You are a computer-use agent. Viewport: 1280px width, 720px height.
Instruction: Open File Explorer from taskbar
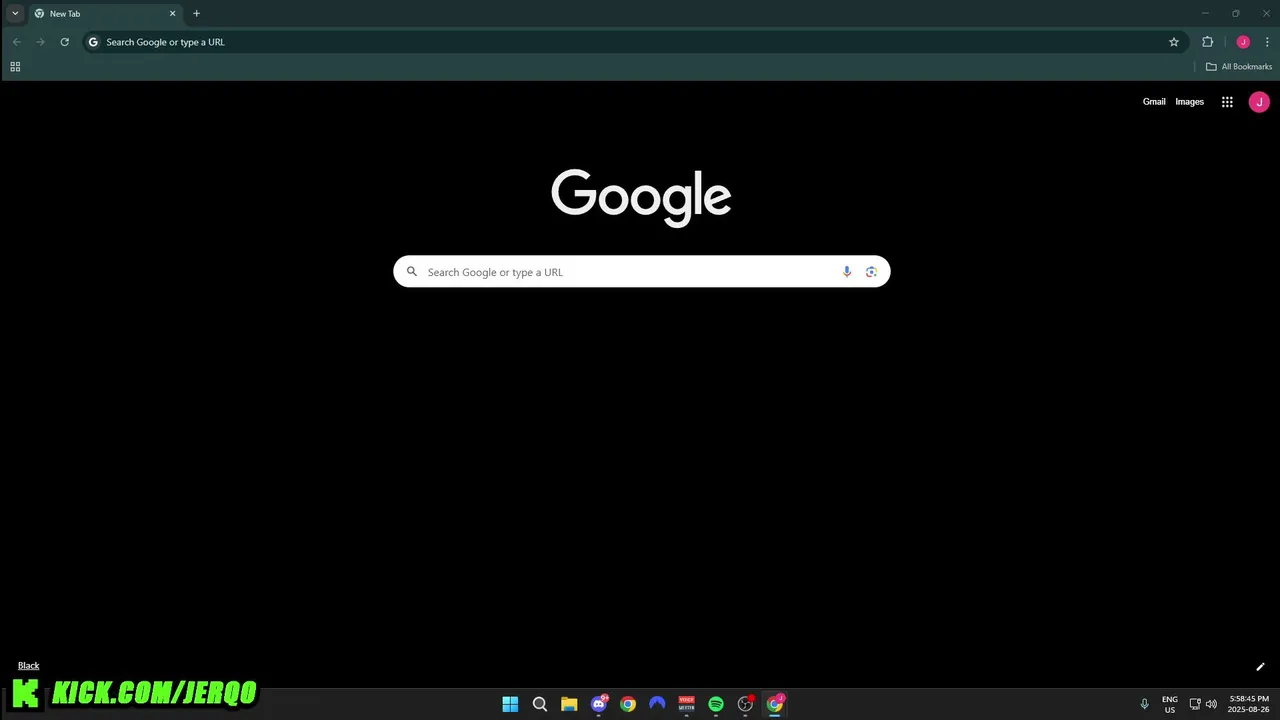click(x=569, y=704)
